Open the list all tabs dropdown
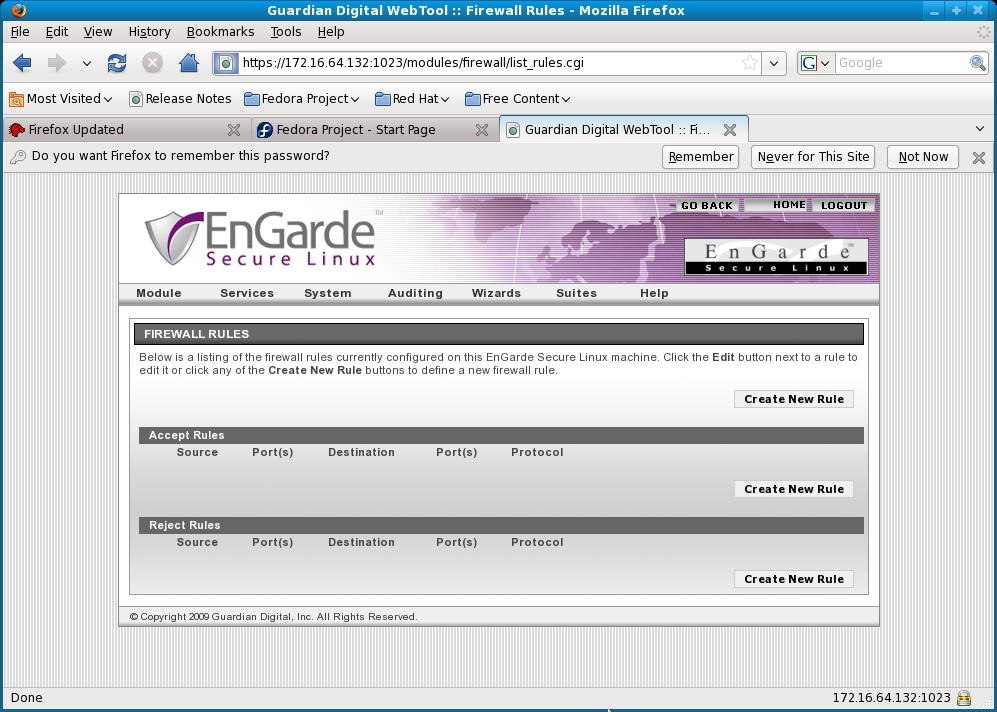Image resolution: width=997 pixels, height=712 pixels. pyautogui.click(x=980, y=129)
